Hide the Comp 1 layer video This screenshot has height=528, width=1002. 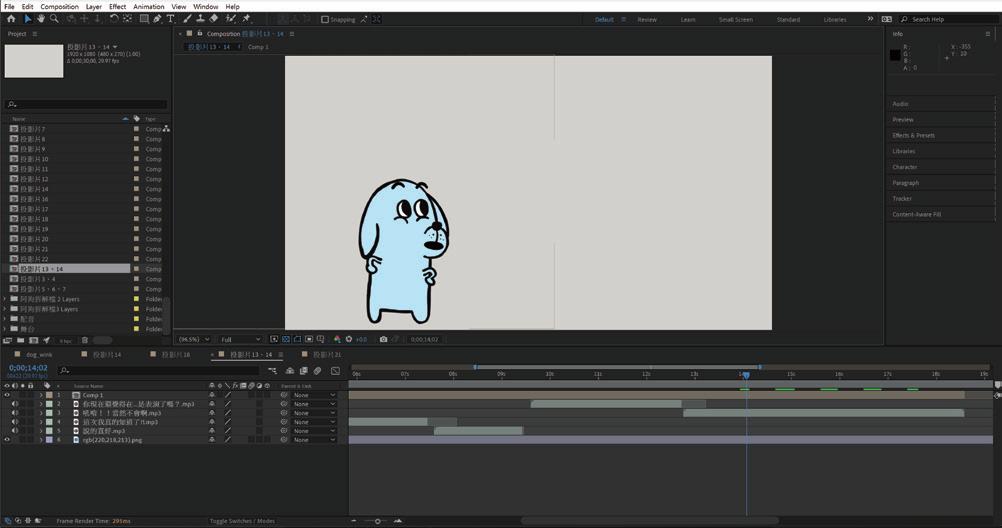7,395
